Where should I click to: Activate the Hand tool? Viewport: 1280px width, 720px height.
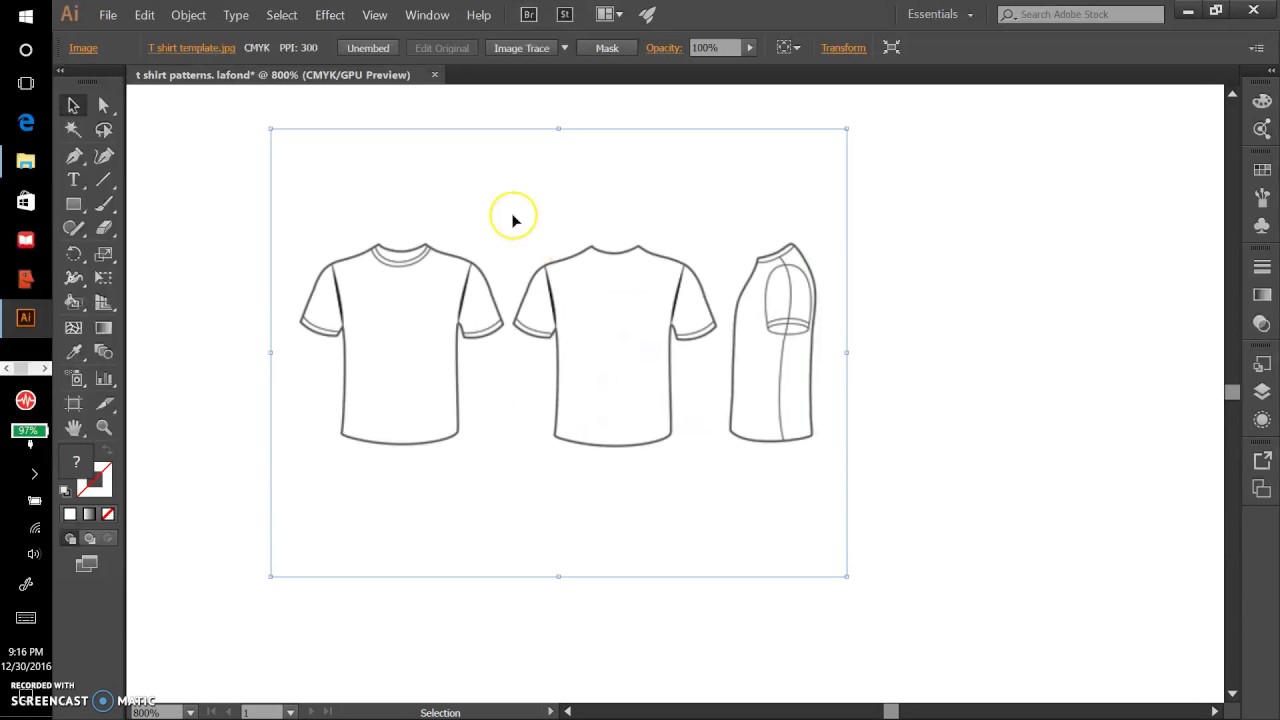point(73,428)
